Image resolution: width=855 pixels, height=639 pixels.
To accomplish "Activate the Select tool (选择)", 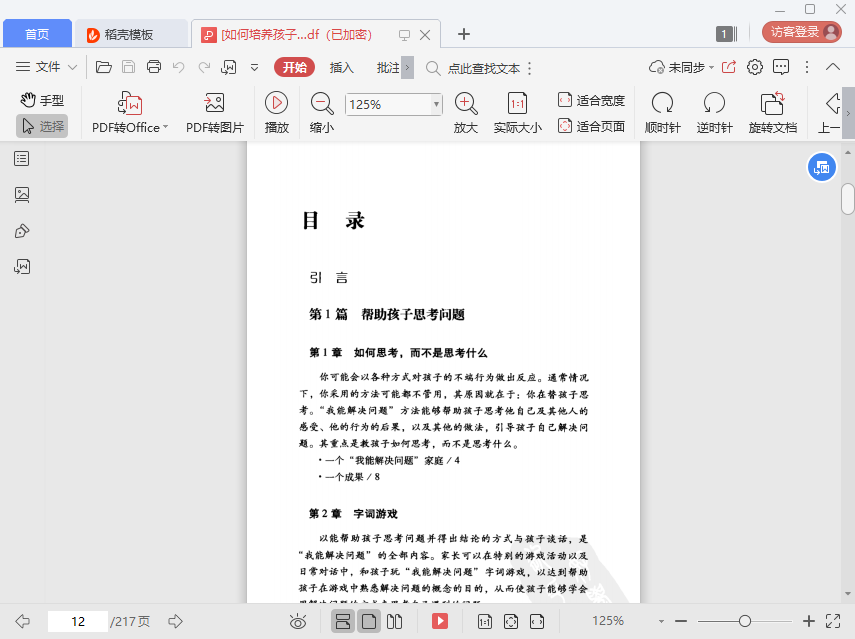I will 43,126.
